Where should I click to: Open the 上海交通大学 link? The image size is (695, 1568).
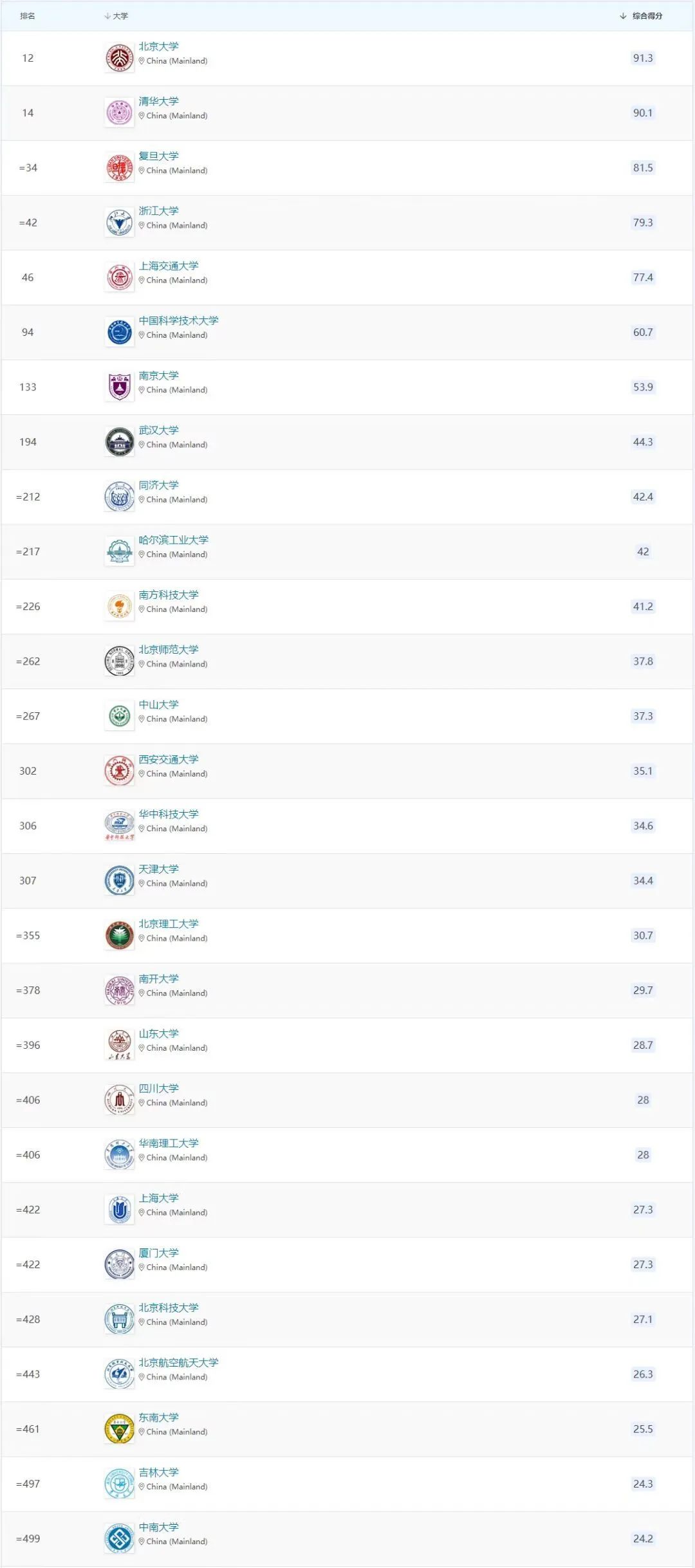pos(169,266)
